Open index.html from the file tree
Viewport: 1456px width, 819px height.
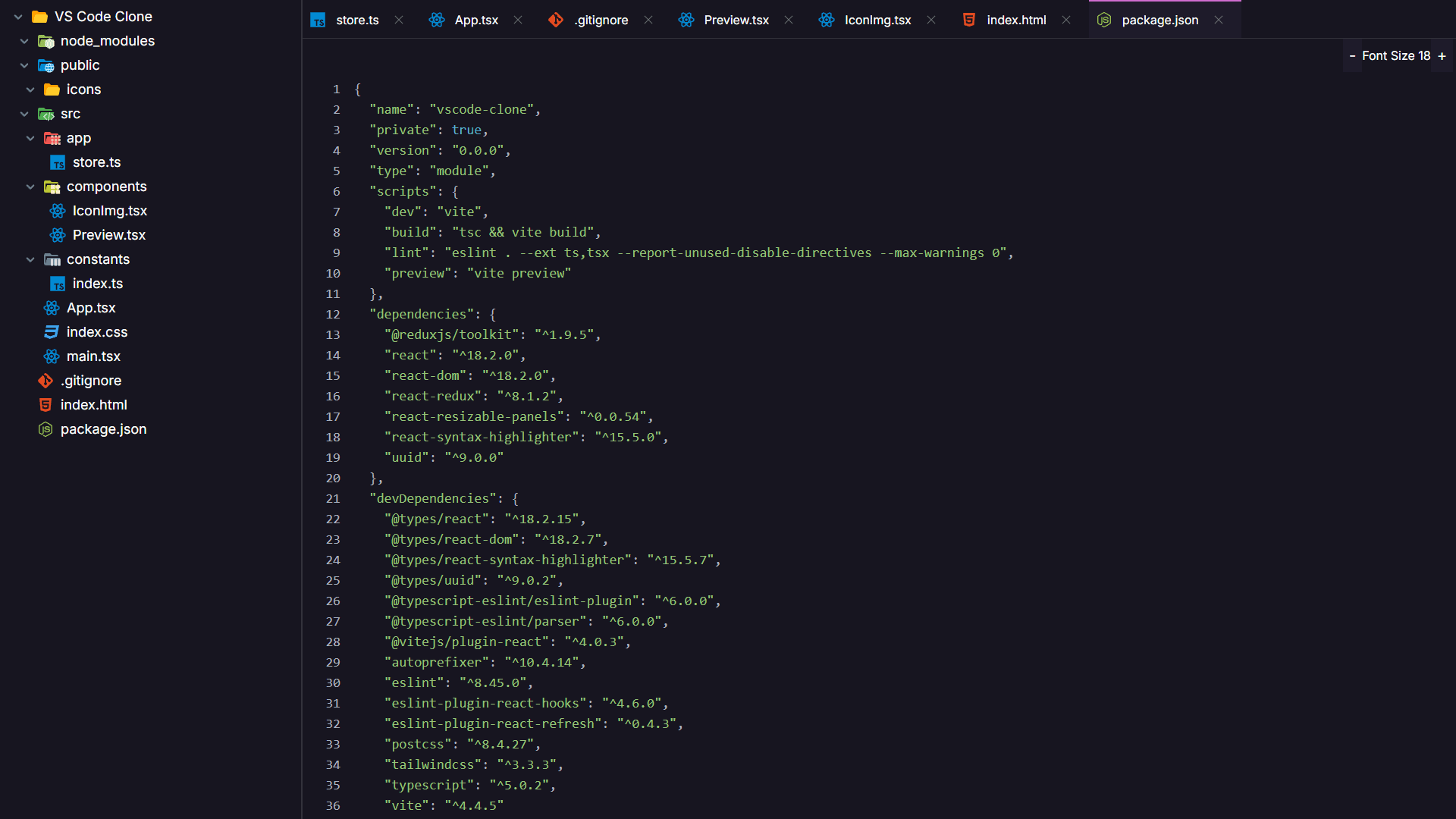click(x=94, y=405)
